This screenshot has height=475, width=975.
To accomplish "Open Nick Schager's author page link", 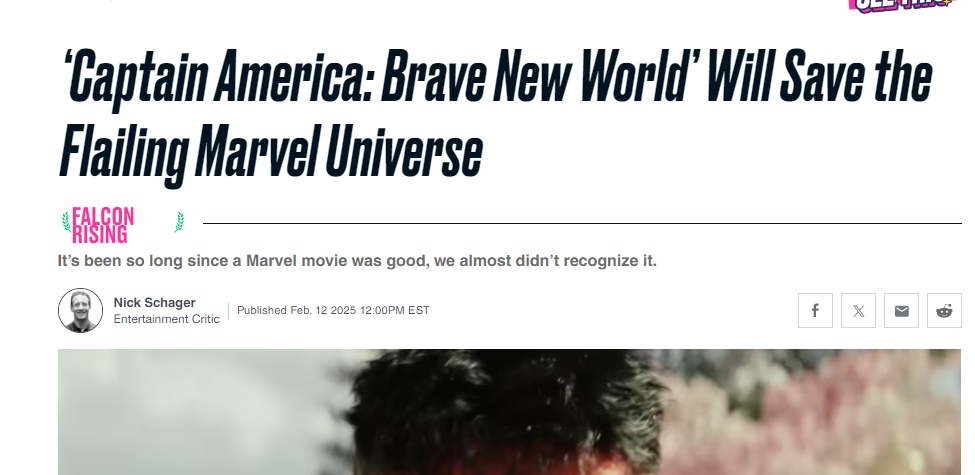I will click(154, 302).
